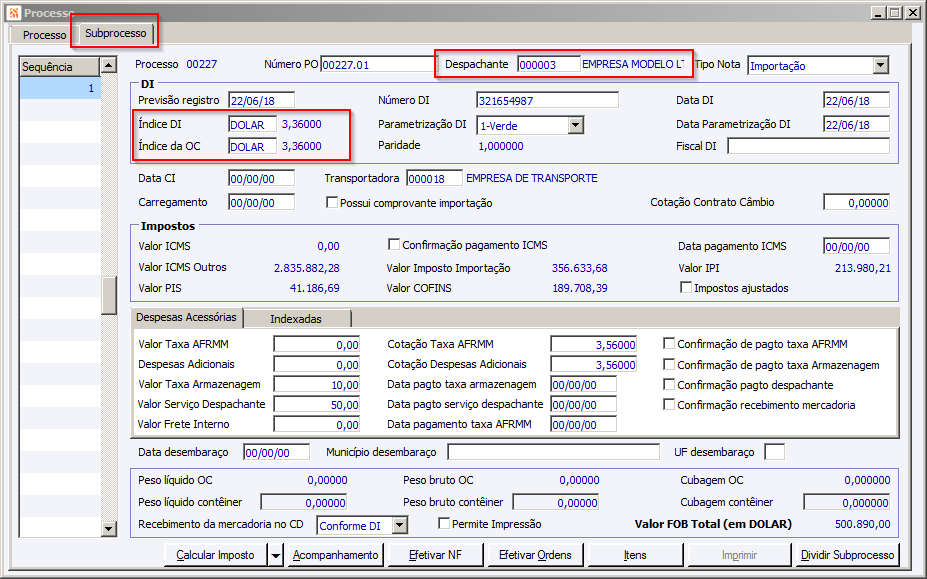Screen dimensions: 927x579
Task: Enable Confirmação pagamento ICMS checkbox
Action: tap(394, 244)
